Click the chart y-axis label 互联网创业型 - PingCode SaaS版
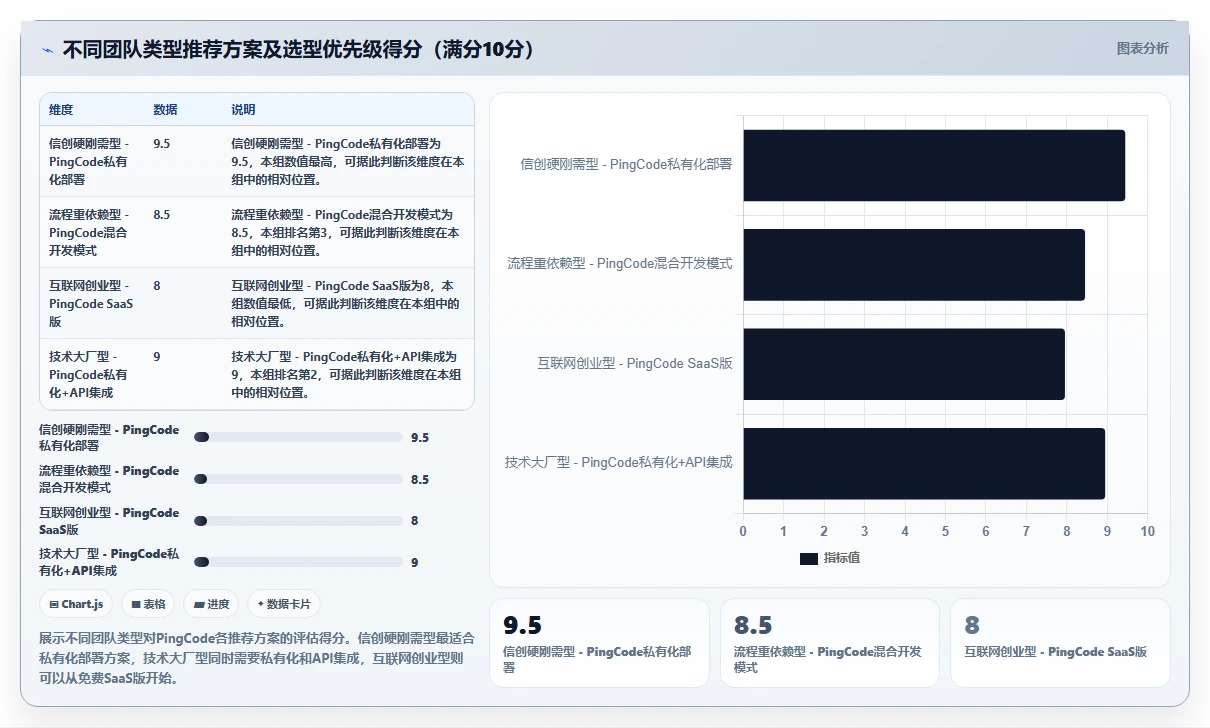Screen dimensions: 1210x728 pyautogui.click(x=635, y=363)
